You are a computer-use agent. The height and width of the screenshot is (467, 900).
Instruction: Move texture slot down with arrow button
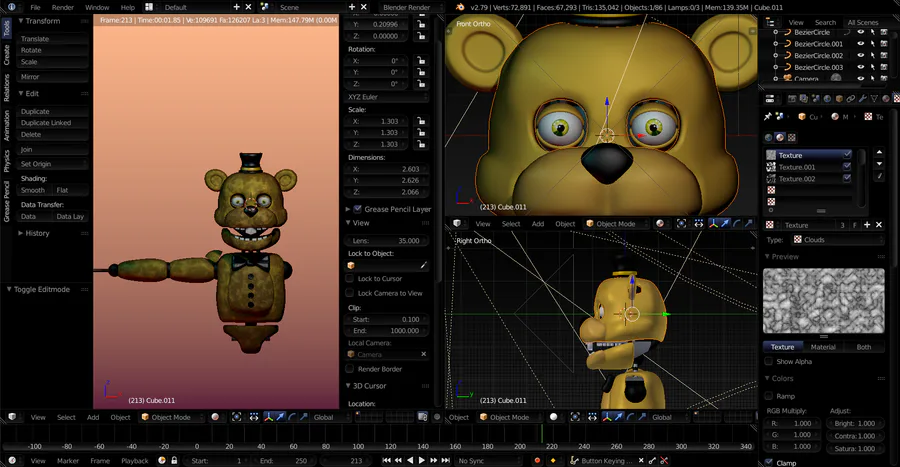(x=879, y=164)
